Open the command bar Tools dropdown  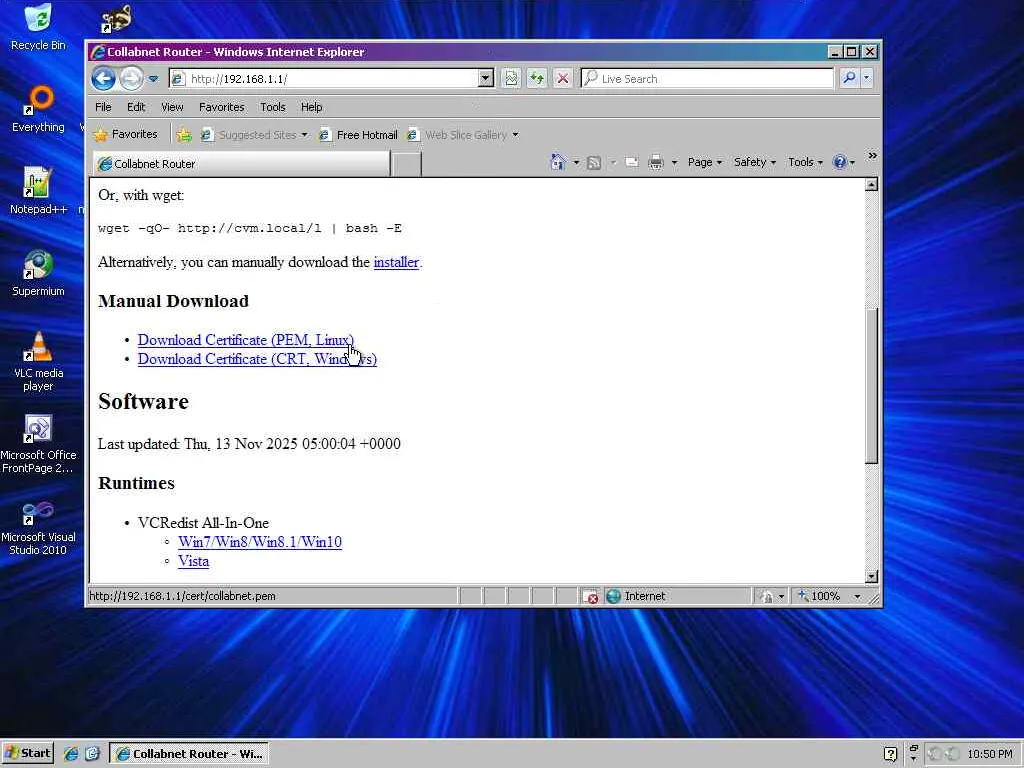pos(805,162)
